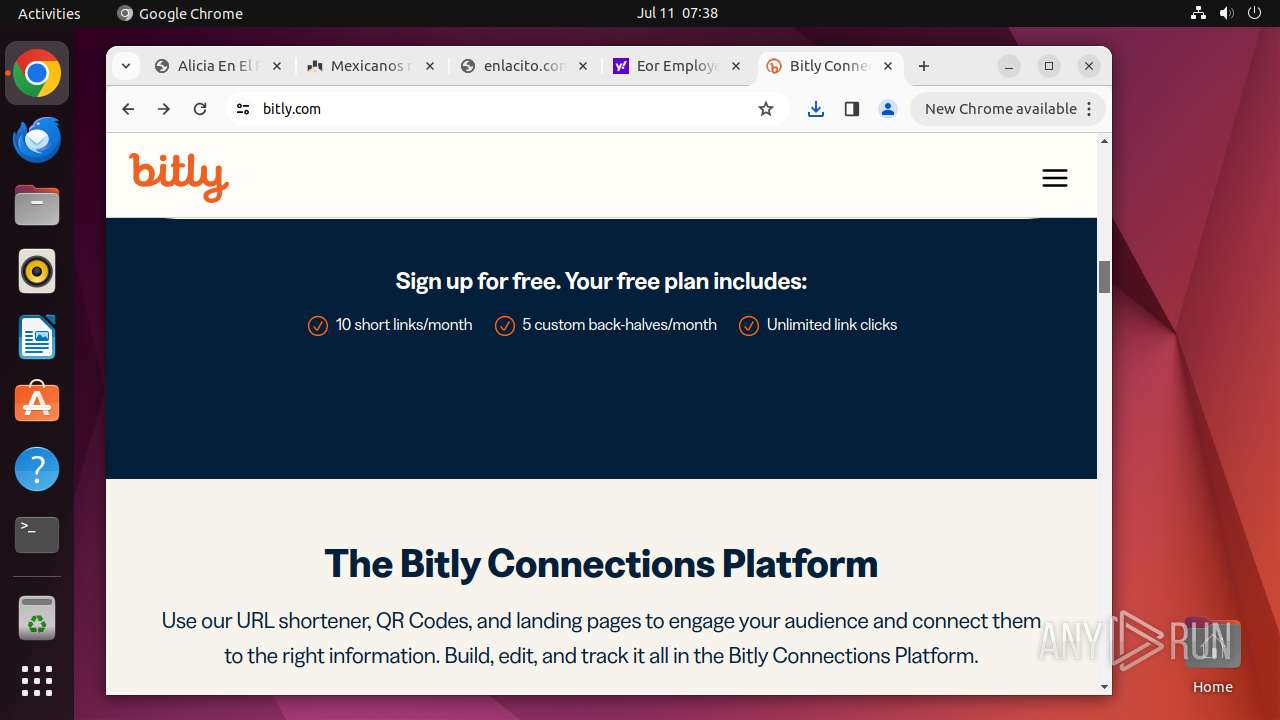
Task: Switch to the Eor Employe tab
Action: point(677,66)
